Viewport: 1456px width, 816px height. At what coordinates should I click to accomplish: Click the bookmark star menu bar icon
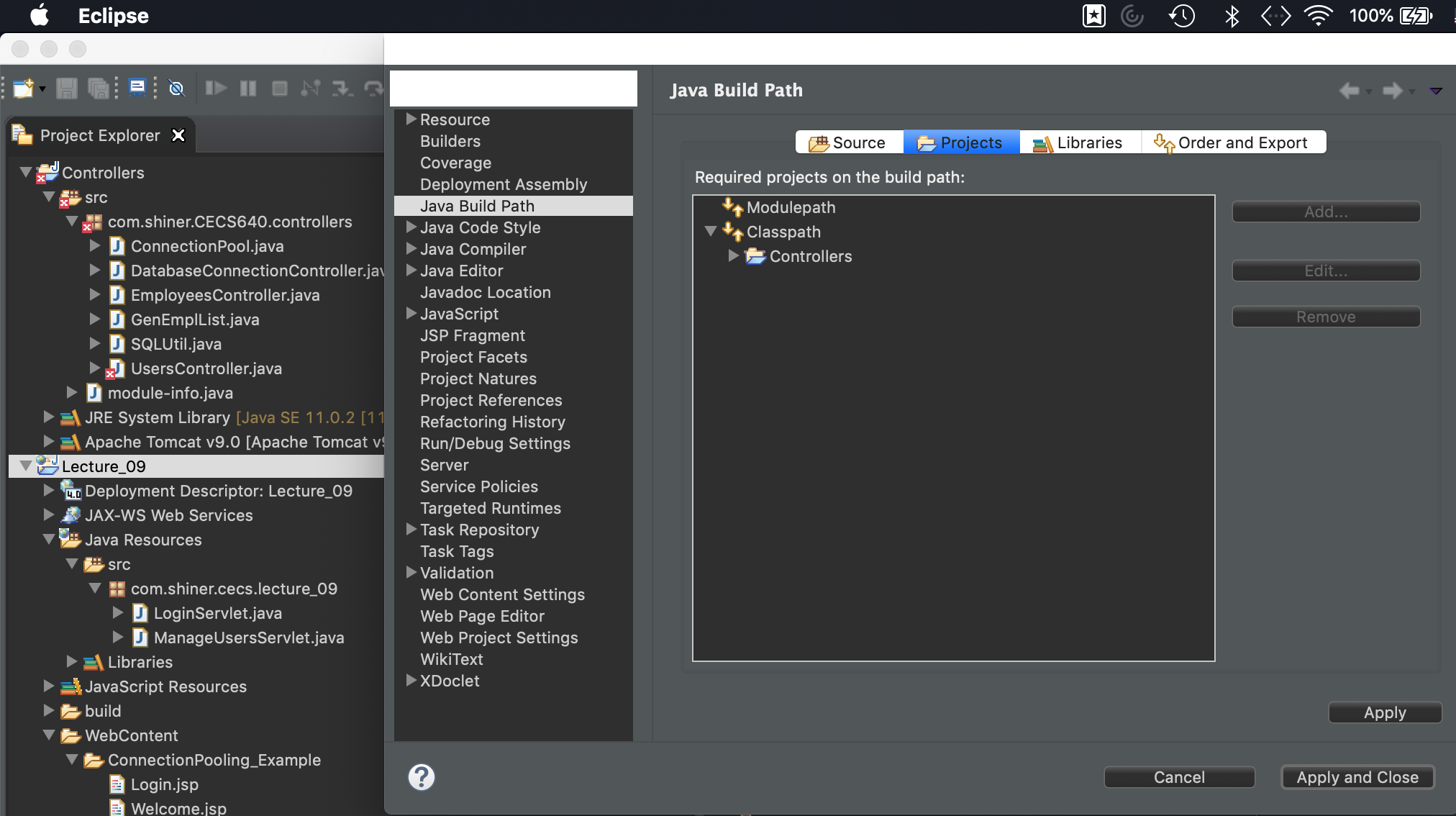[x=1094, y=16]
